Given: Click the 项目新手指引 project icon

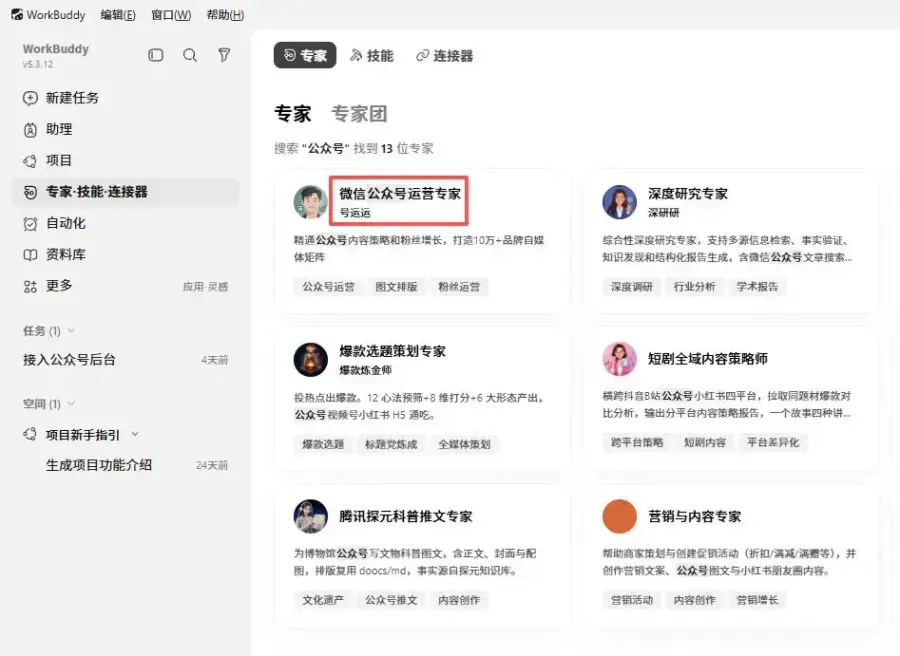Looking at the screenshot, I should [30, 434].
